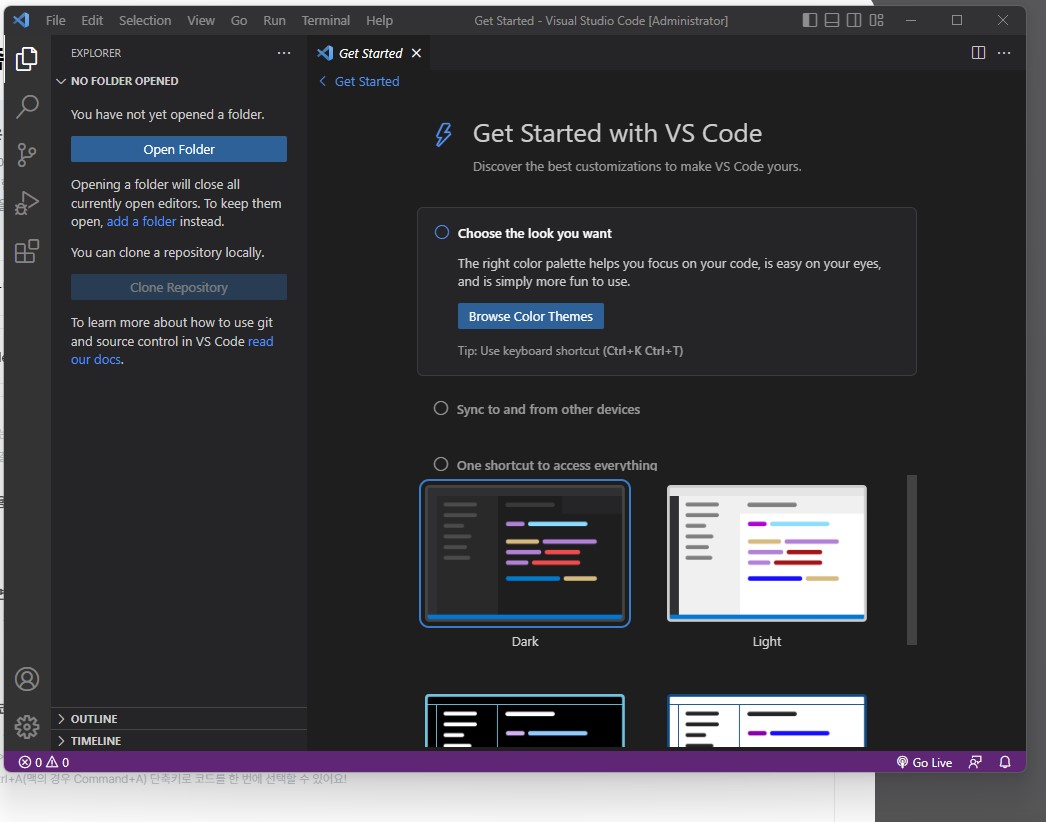1046x822 pixels.
Task: Open notifications bell in status bar
Action: (1005, 762)
